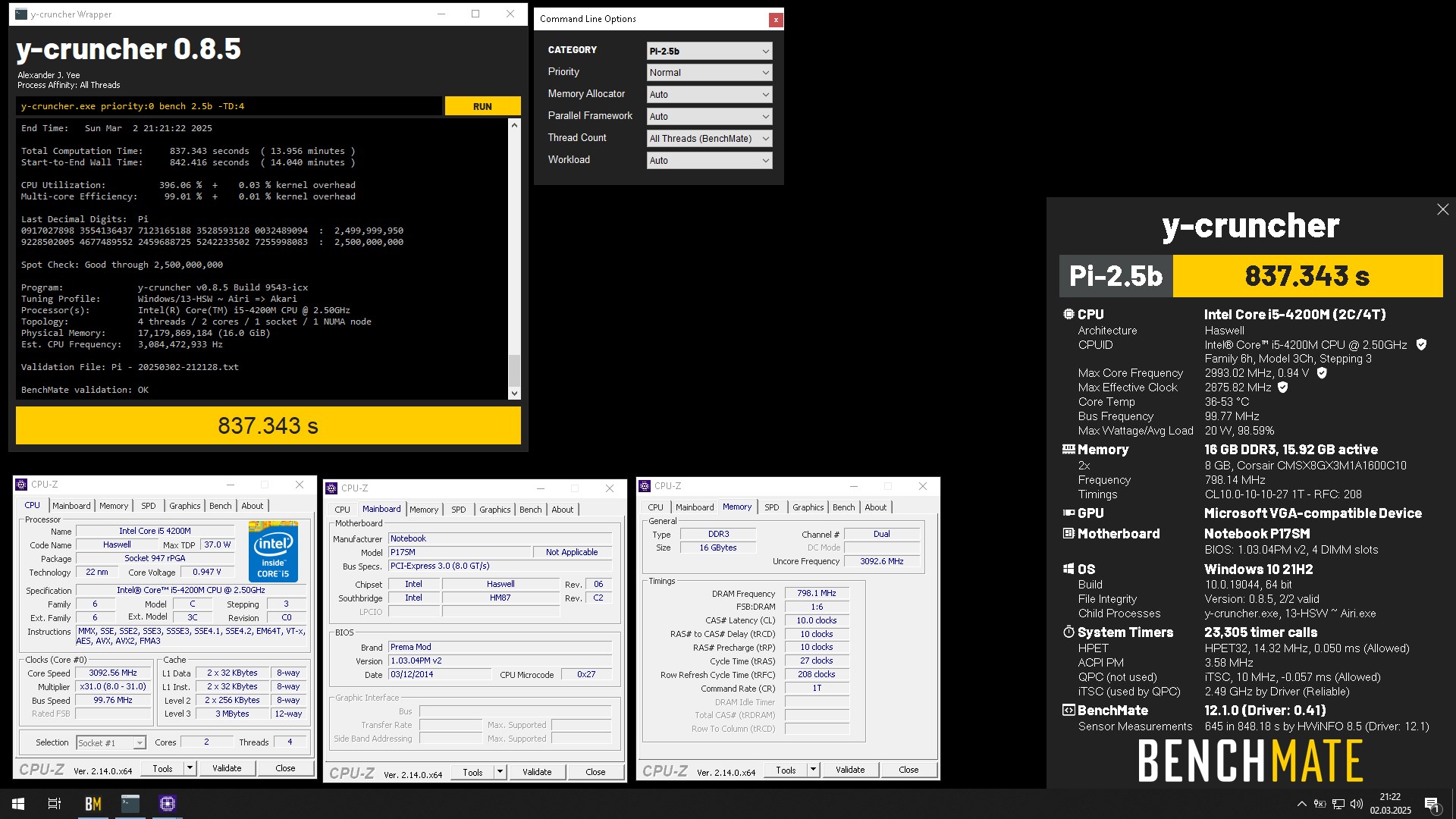
Task: Click the Cores value field
Action: tap(206, 742)
